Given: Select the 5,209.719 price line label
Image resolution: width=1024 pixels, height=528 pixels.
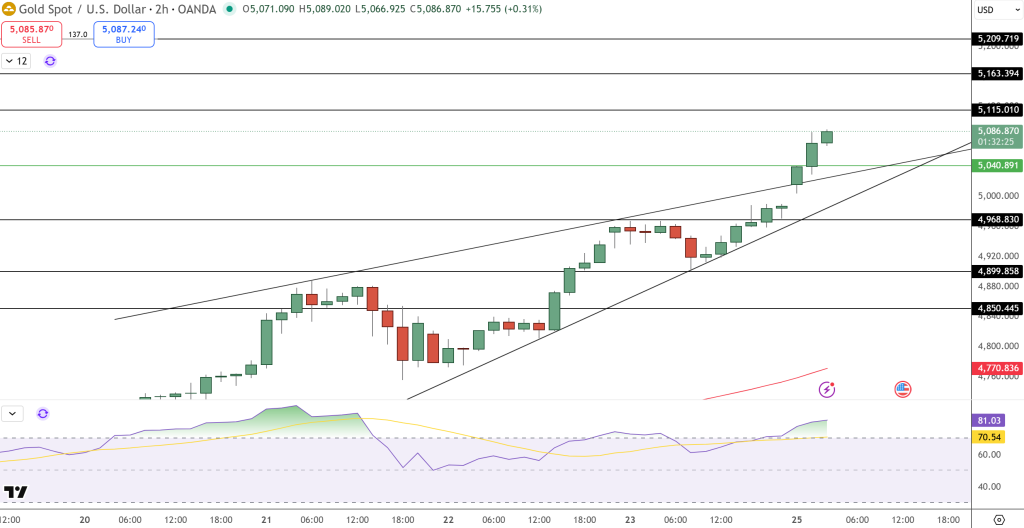Looking at the screenshot, I should point(996,39).
